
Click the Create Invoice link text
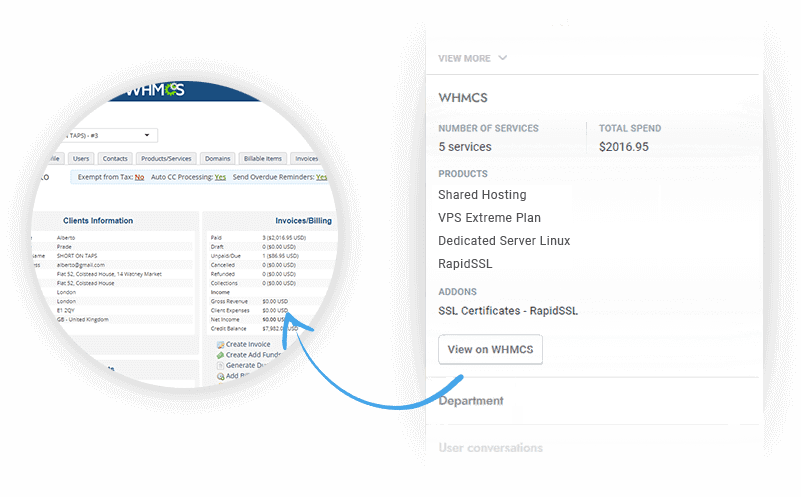[x=250, y=344]
